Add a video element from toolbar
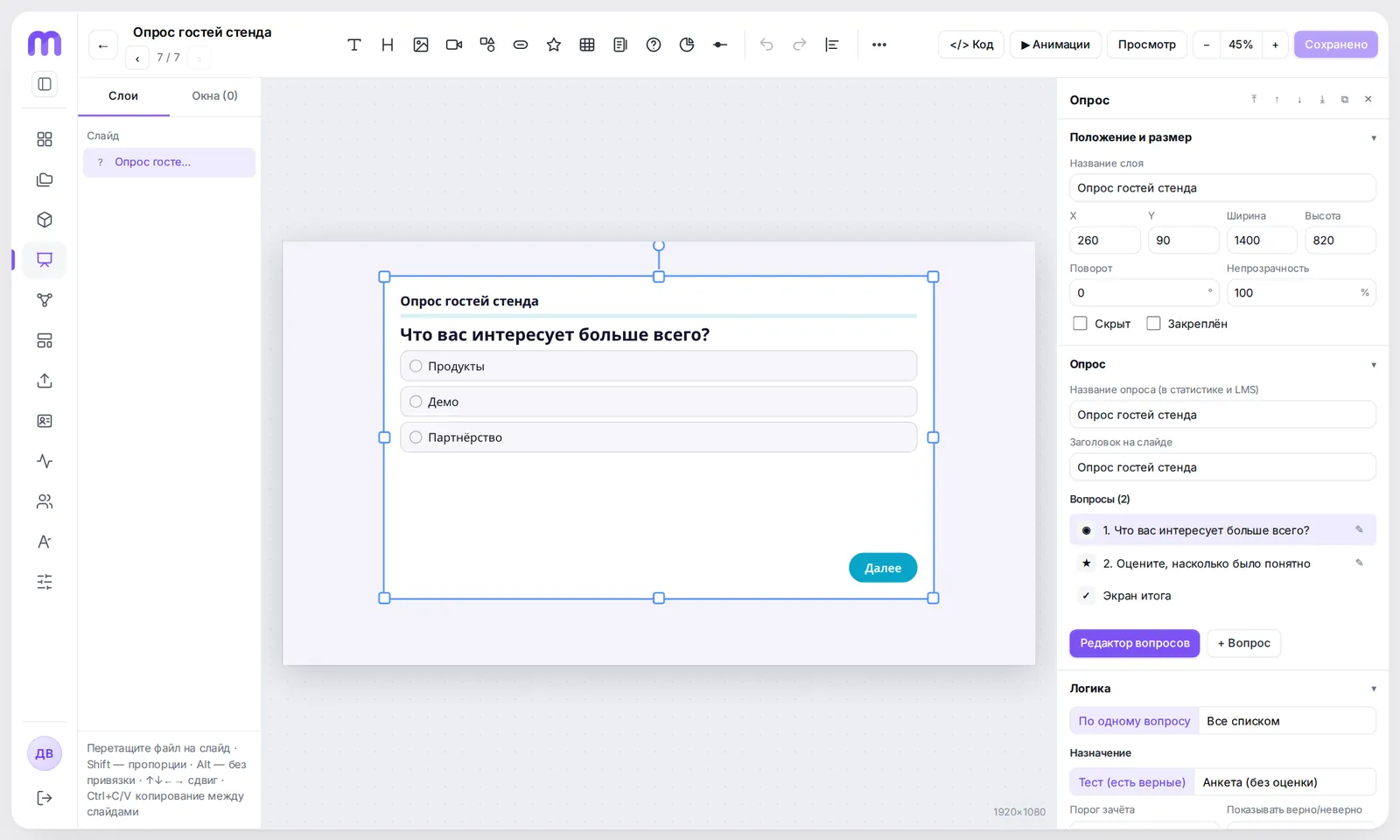1400x840 pixels. tap(454, 45)
